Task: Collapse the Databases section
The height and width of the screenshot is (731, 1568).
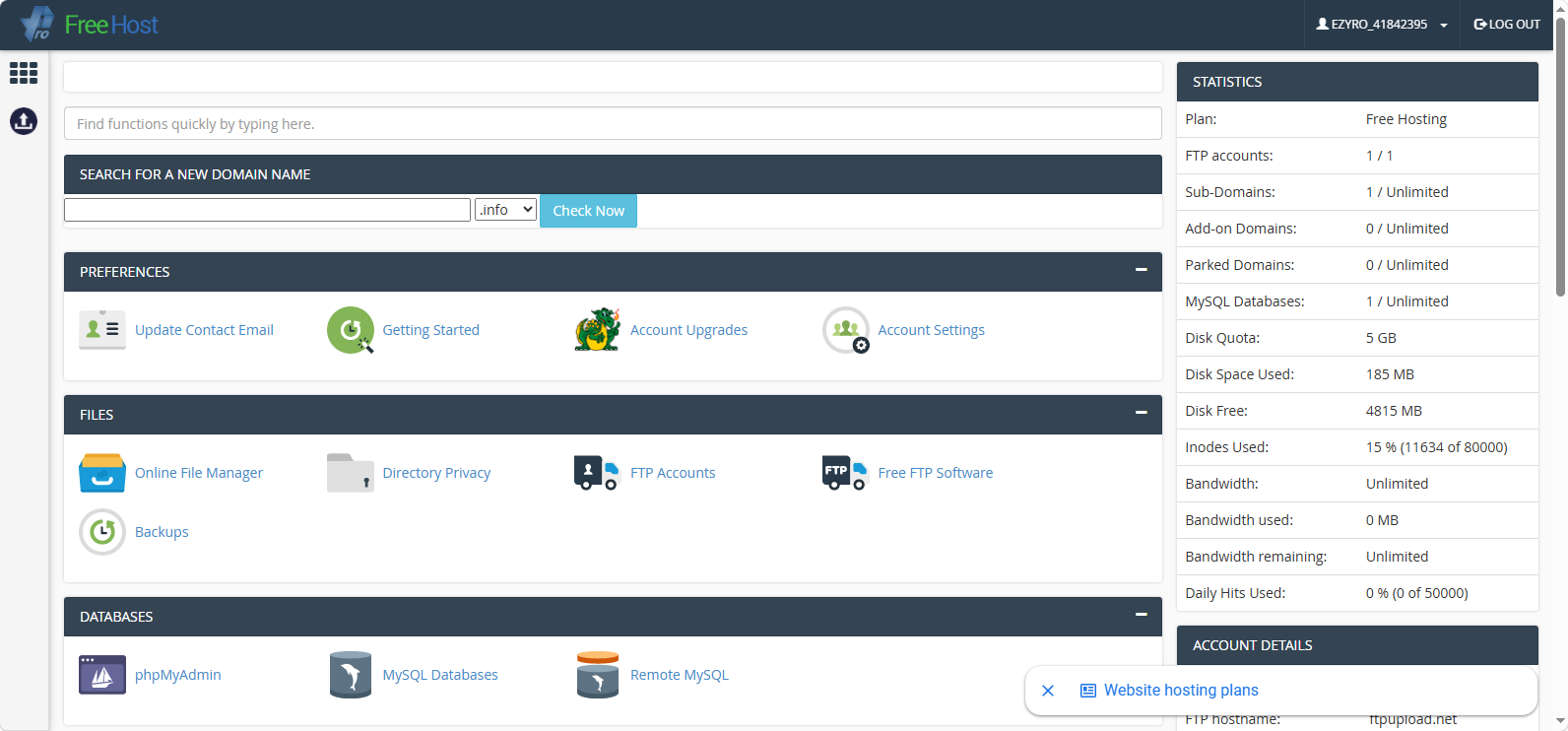Action: [1142, 615]
